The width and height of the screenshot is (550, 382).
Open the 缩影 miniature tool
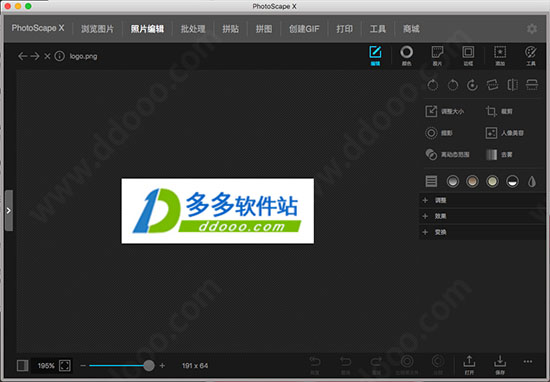pyautogui.click(x=439, y=133)
